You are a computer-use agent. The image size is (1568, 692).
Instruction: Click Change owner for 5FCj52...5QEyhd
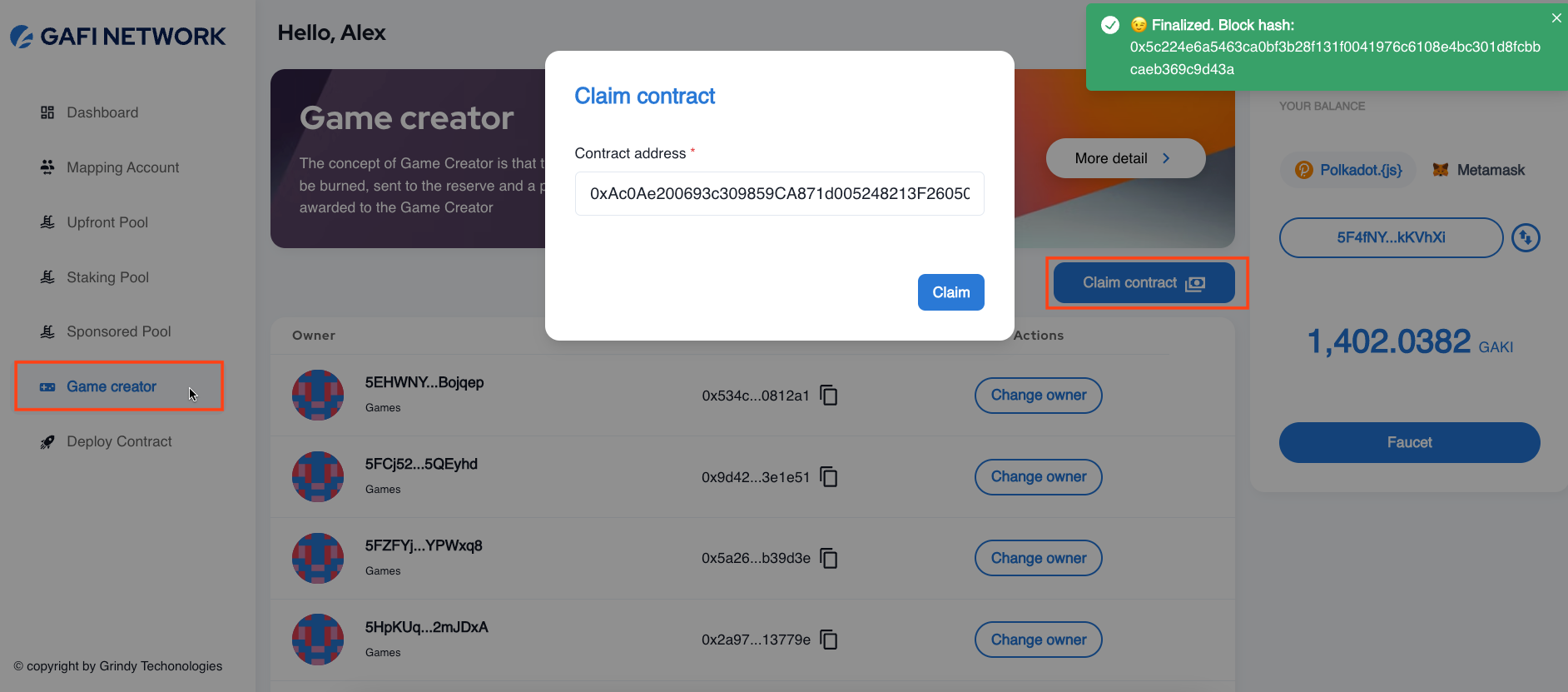(1039, 477)
